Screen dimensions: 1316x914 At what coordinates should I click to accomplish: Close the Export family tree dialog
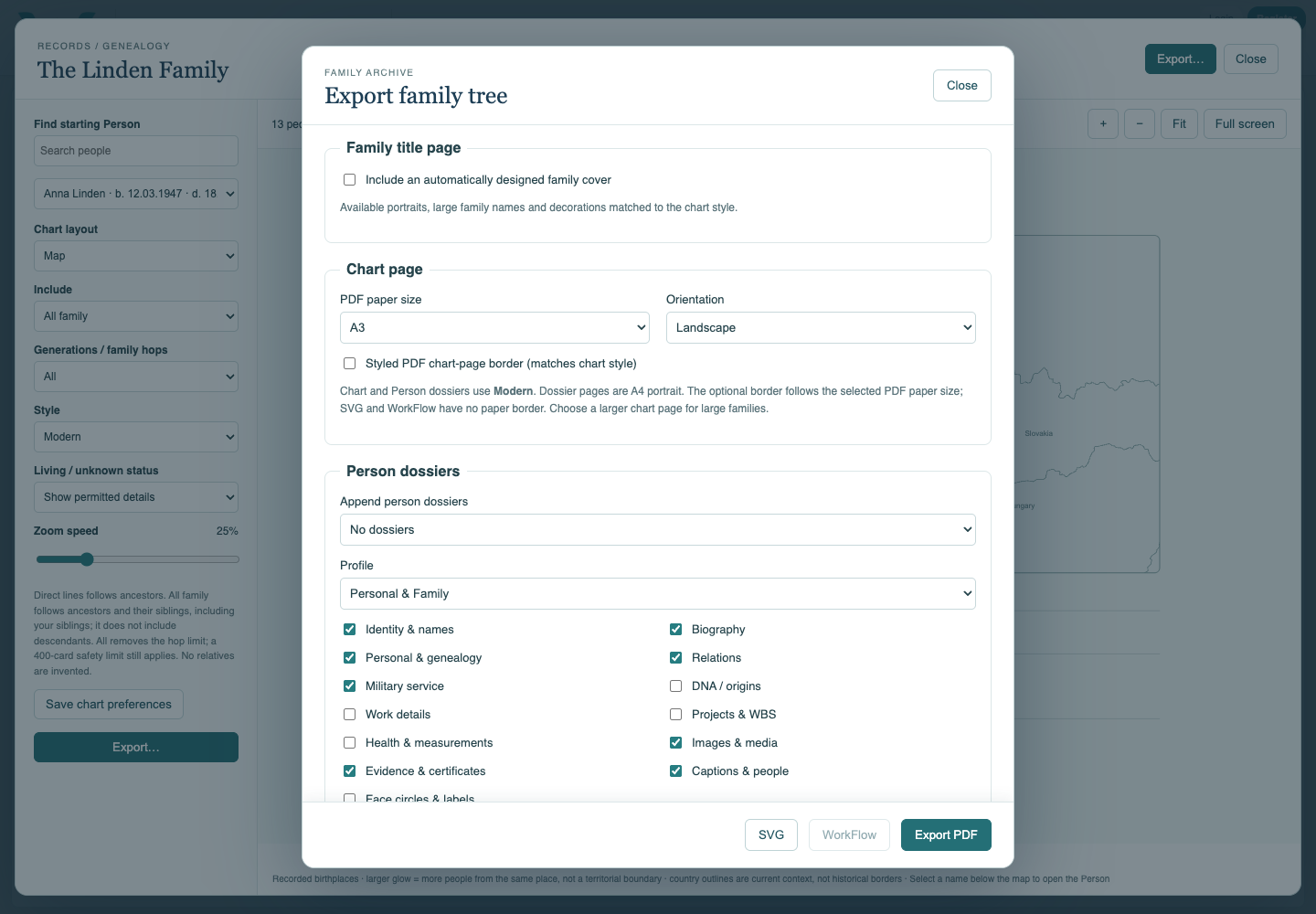pyautogui.click(x=962, y=86)
